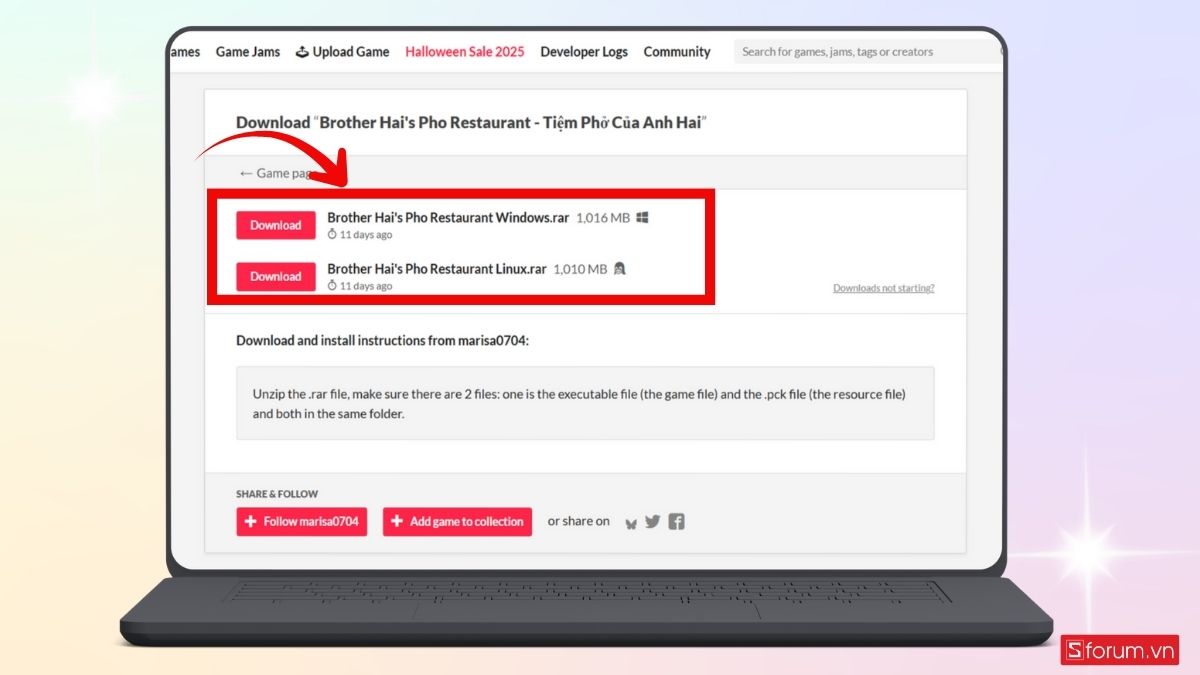This screenshot has width=1200, height=675.
Task: Download the Linux.rar version
Action: coord(276,276)
